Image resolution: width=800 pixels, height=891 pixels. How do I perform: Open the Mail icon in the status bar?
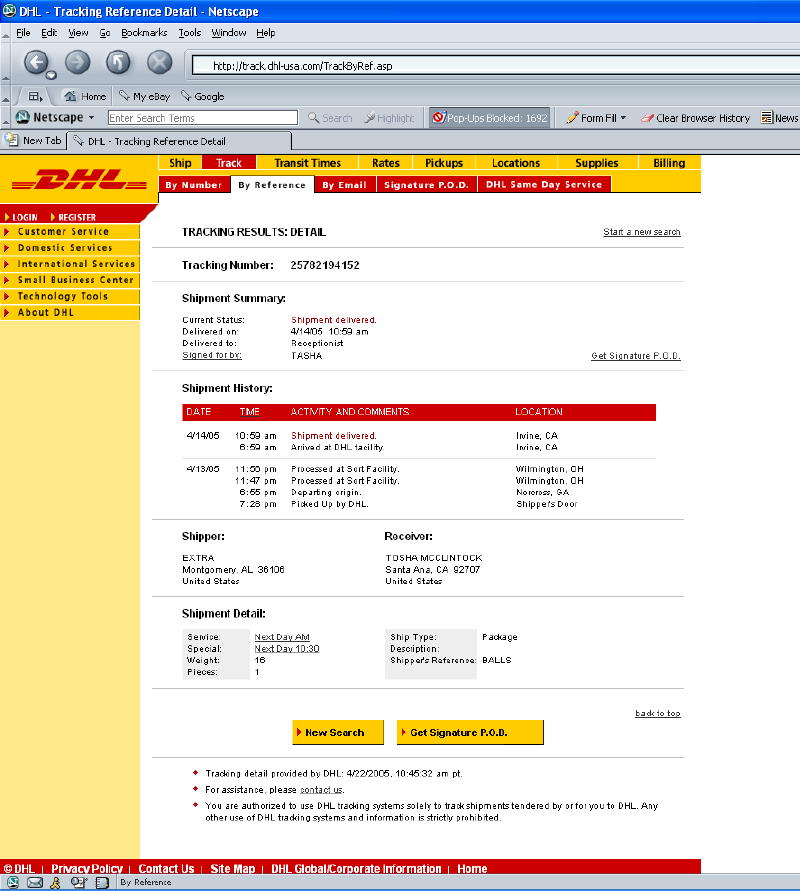35,882
